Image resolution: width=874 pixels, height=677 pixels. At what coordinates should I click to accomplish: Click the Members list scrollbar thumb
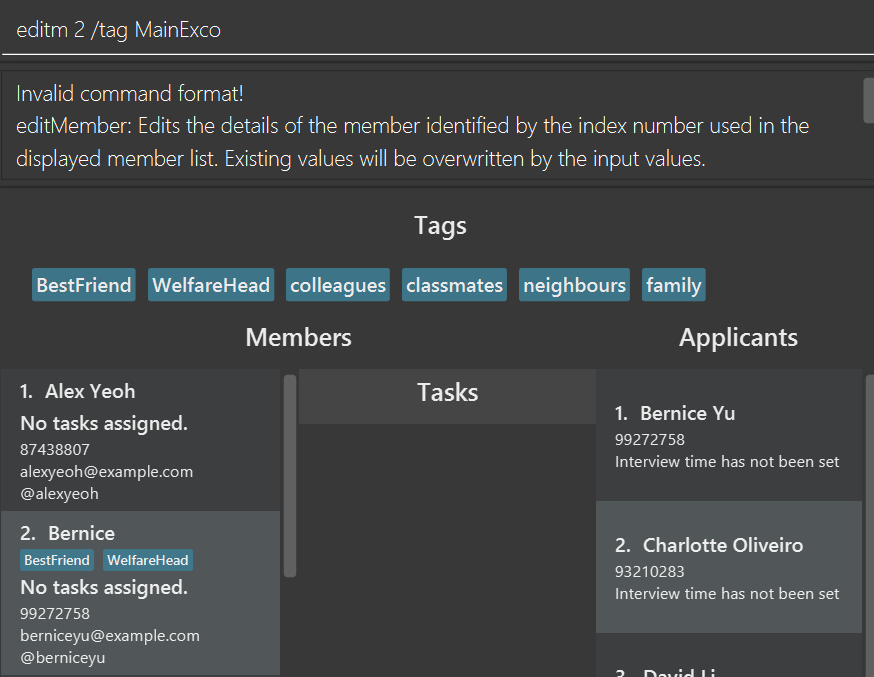pyautogui.click(x=290, y=476)
